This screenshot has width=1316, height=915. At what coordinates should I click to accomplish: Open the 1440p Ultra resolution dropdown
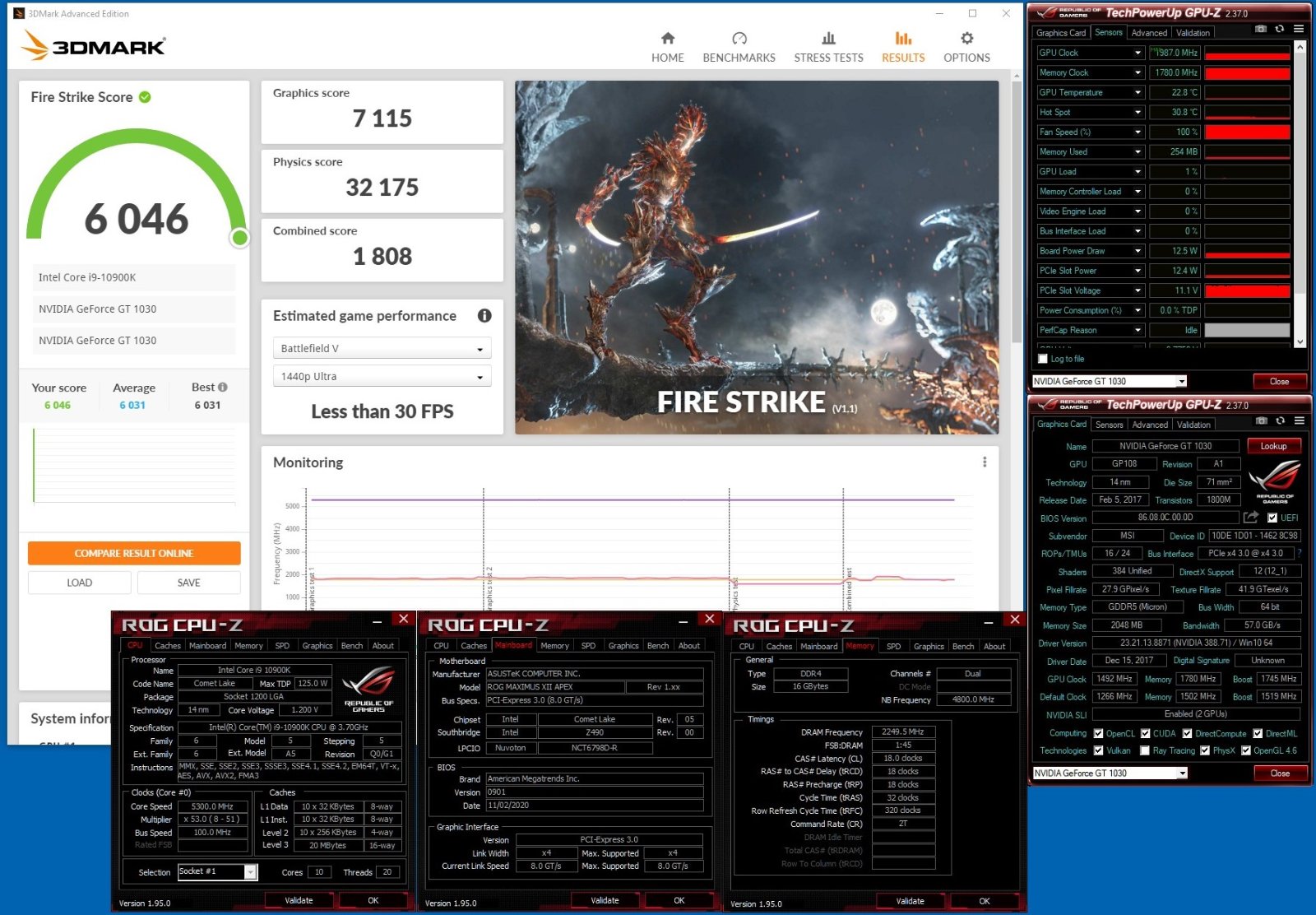coord(382,376)
